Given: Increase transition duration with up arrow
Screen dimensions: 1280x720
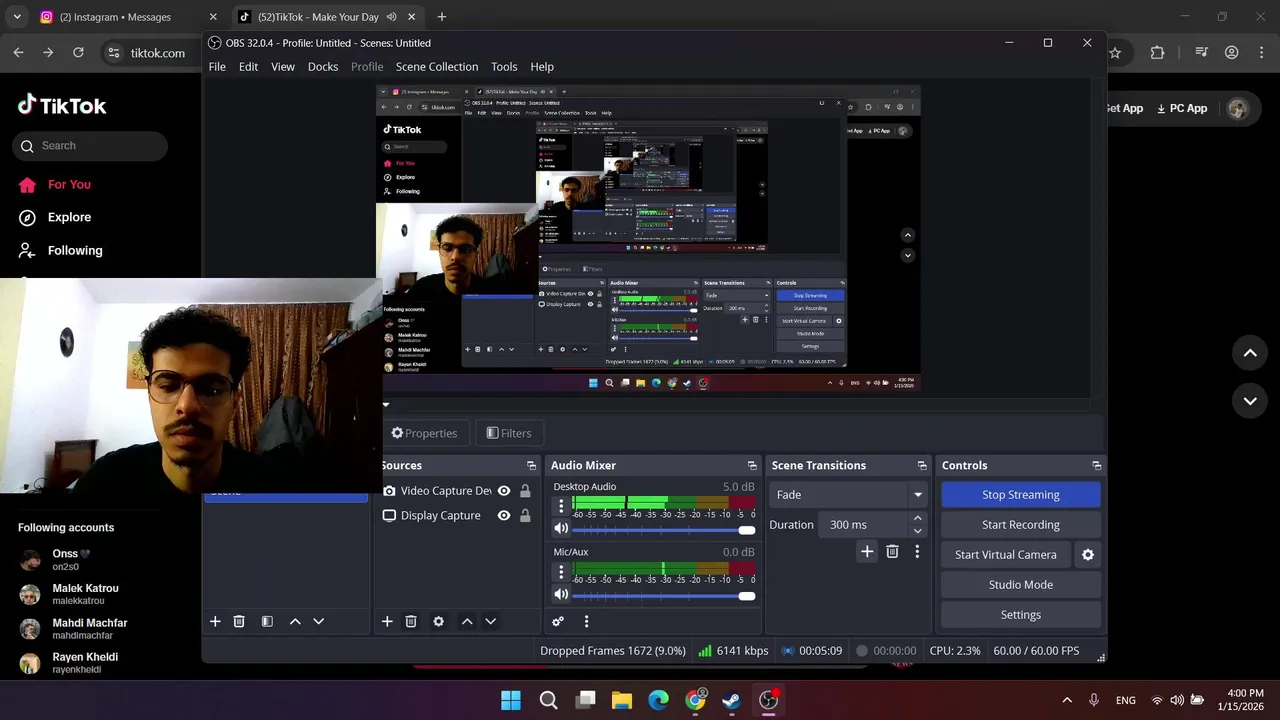Looking at the screenshot, I should tap(917, 519).
